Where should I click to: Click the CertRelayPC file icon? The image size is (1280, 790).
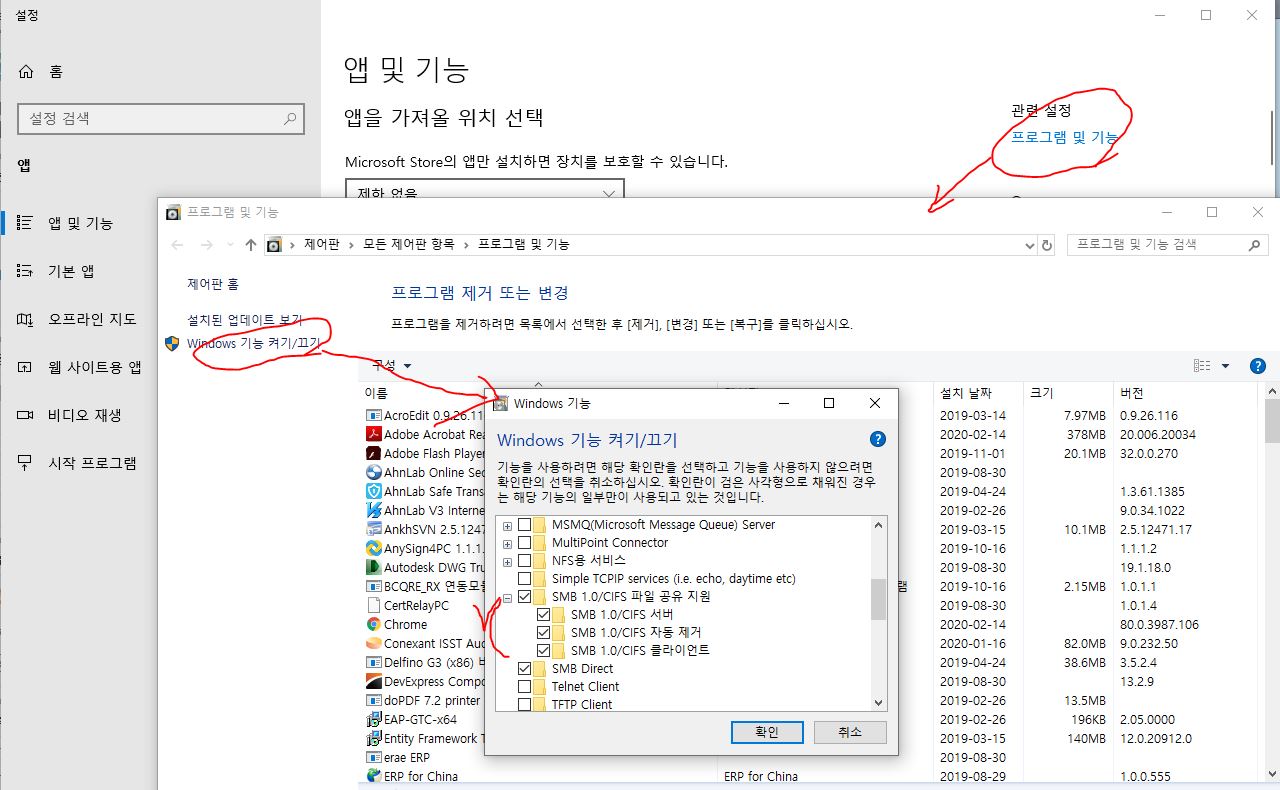[x=374, y=605]
